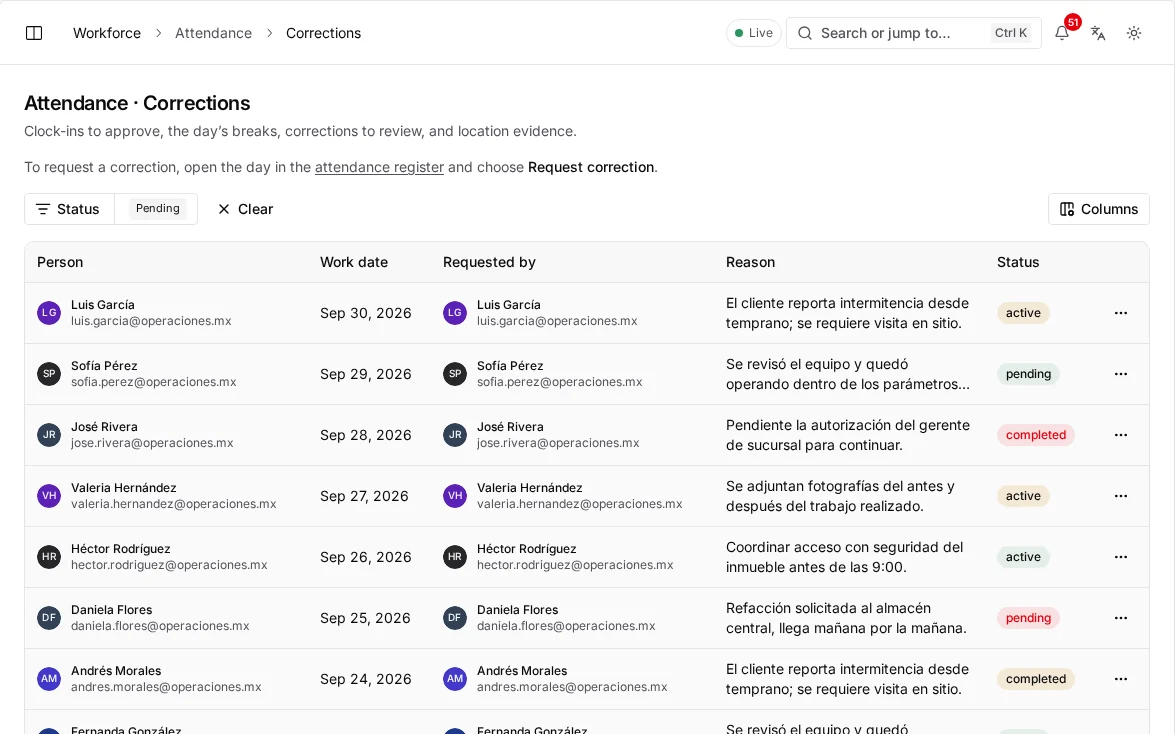The image size is (1175, 734).
Task: Click Luis García's avatar in Person column
Action: (x=49, y=313)
